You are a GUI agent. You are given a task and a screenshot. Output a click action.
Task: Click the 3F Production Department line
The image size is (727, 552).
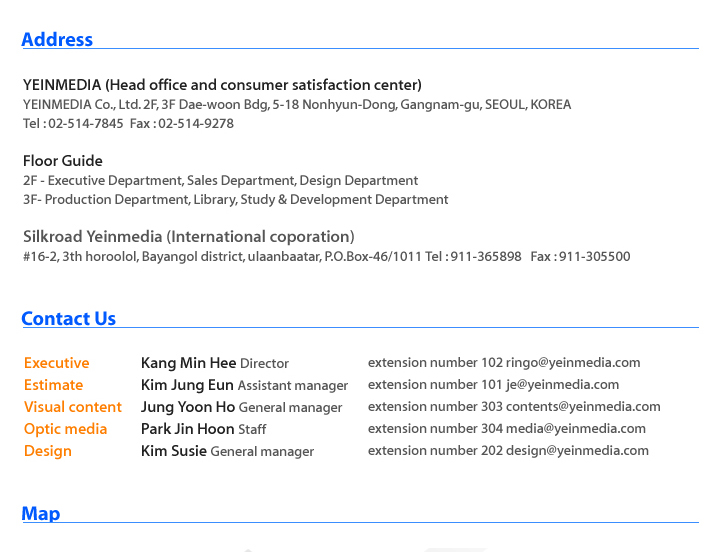[x=236, y=200]
